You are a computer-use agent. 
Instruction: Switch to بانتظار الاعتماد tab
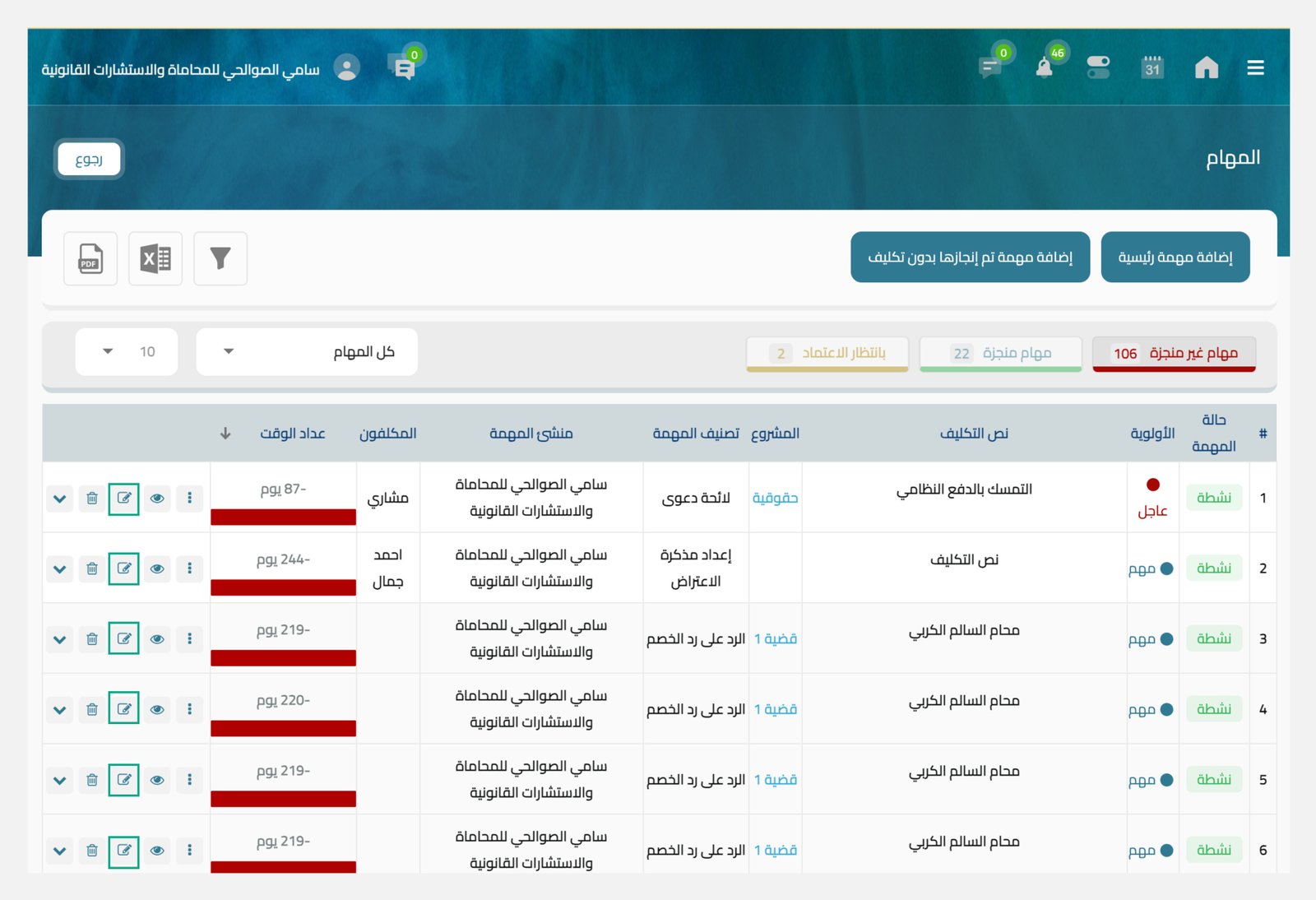point(827,354)
